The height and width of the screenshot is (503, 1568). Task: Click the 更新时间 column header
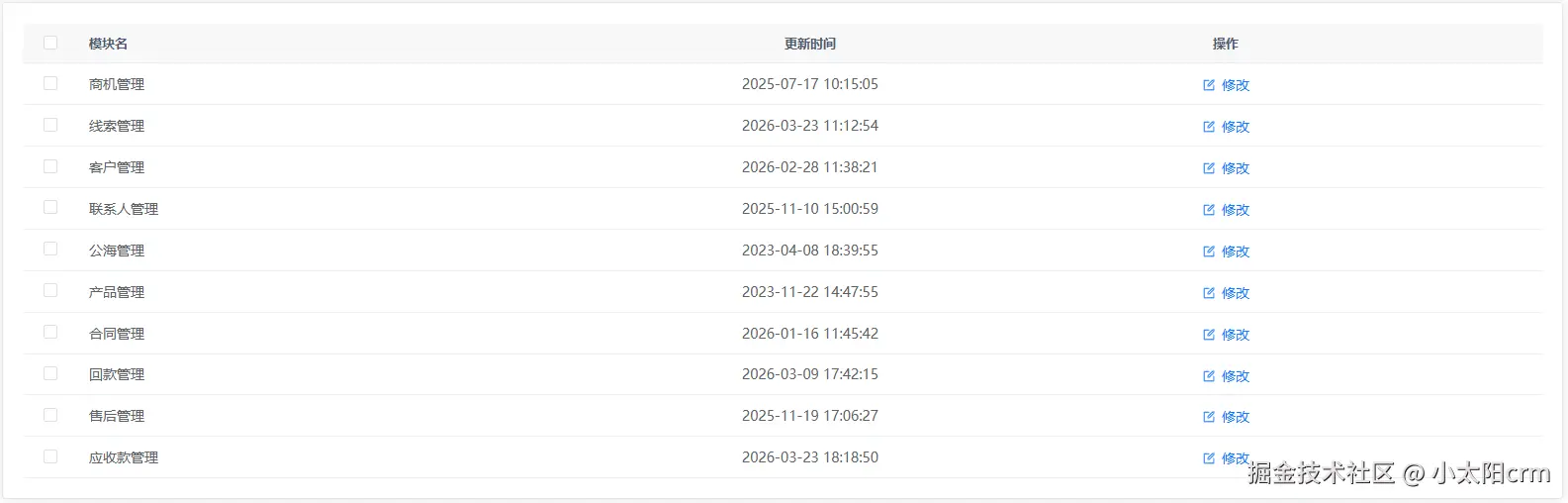tap(809, 44)
